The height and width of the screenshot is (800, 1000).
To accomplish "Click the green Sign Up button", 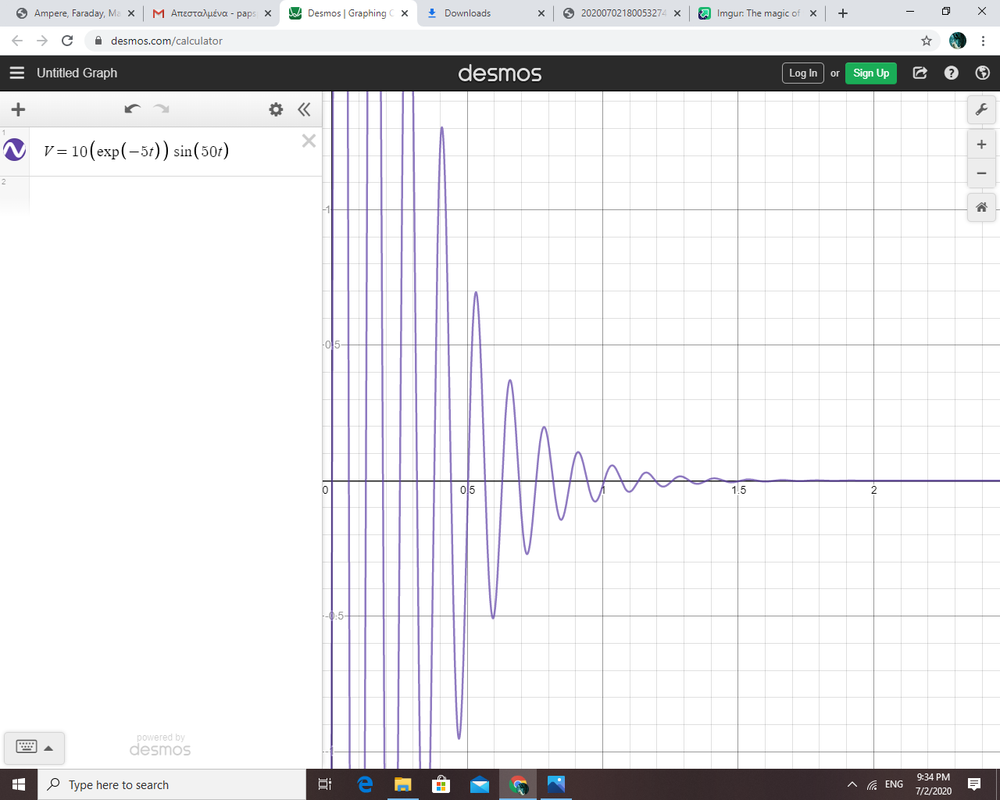I will tap(871, 73).
